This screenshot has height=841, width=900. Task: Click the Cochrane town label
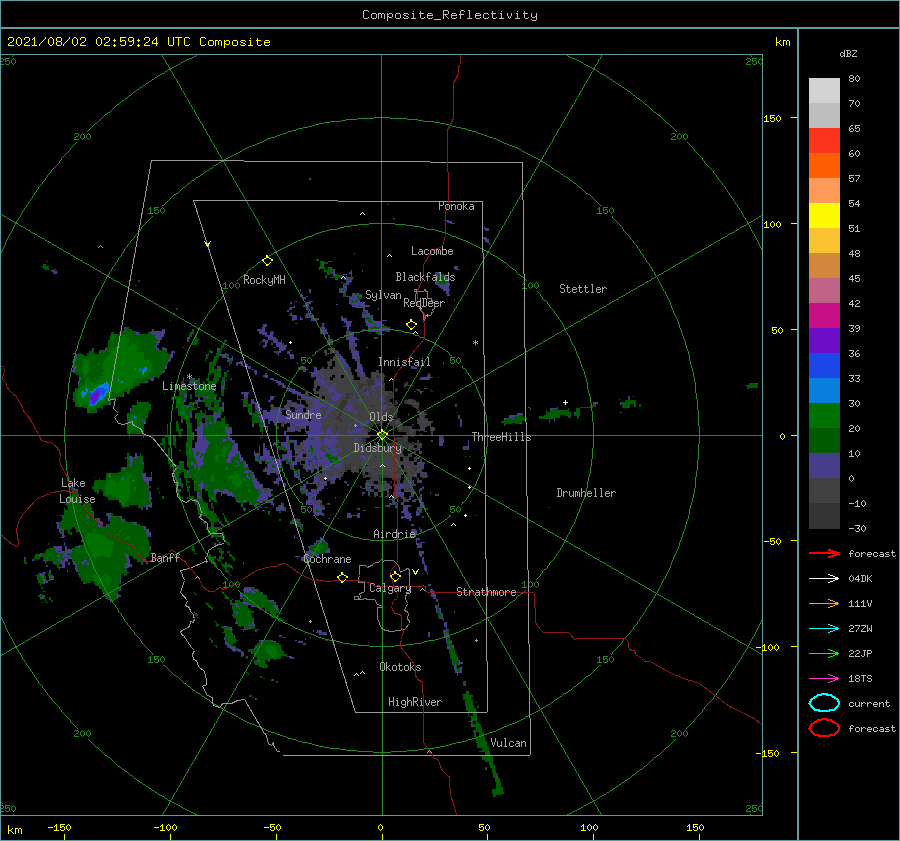click(327, 559)
